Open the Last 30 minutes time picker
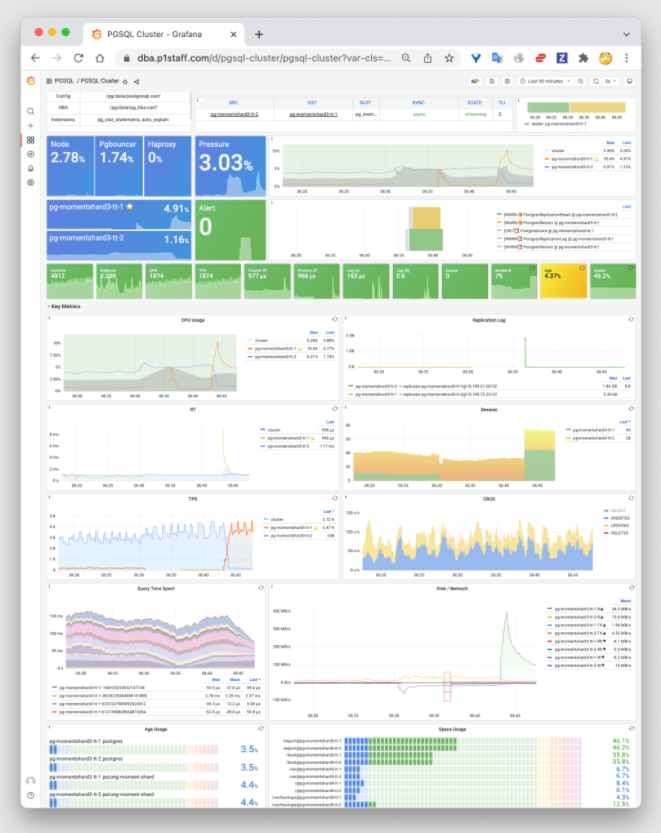 click(545, 81)
